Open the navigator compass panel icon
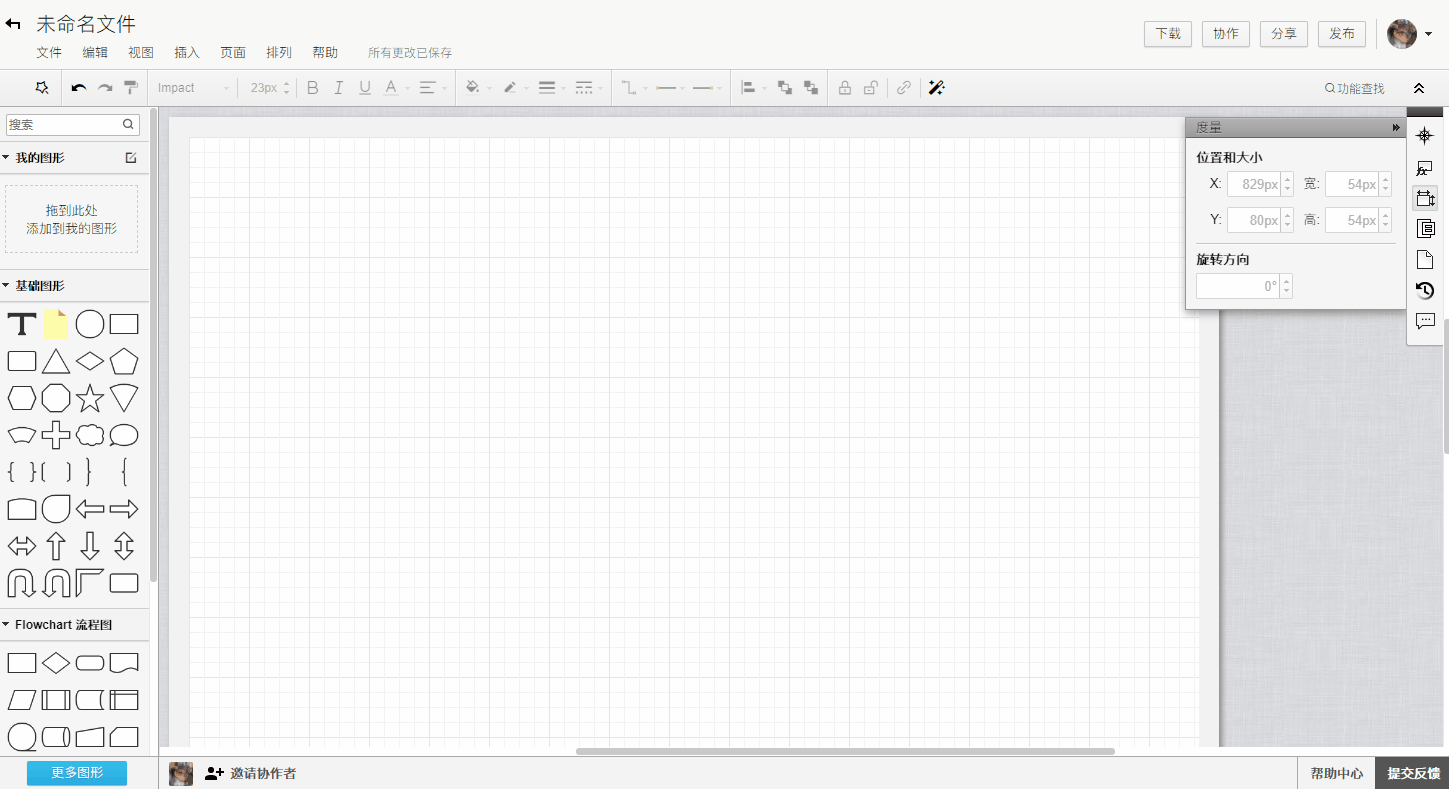1449x789 pixels. [x=1425, y=136]
